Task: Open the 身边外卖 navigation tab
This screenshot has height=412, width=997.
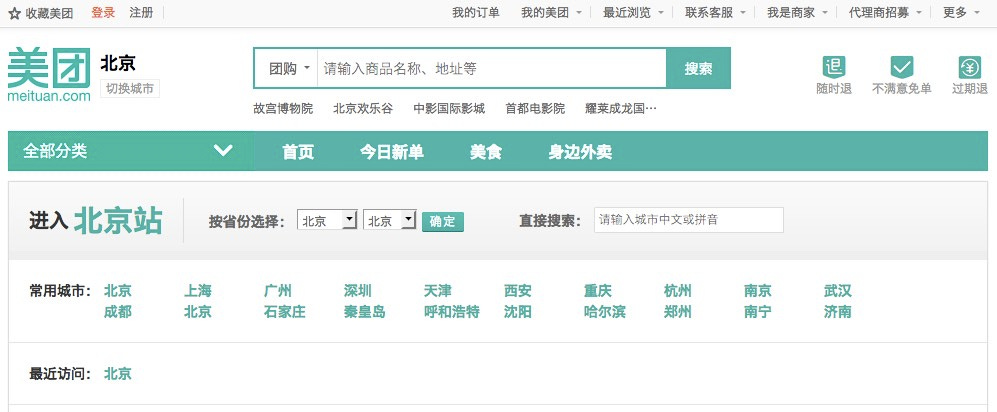Action: pyautogui.click(x=580, y=152)
